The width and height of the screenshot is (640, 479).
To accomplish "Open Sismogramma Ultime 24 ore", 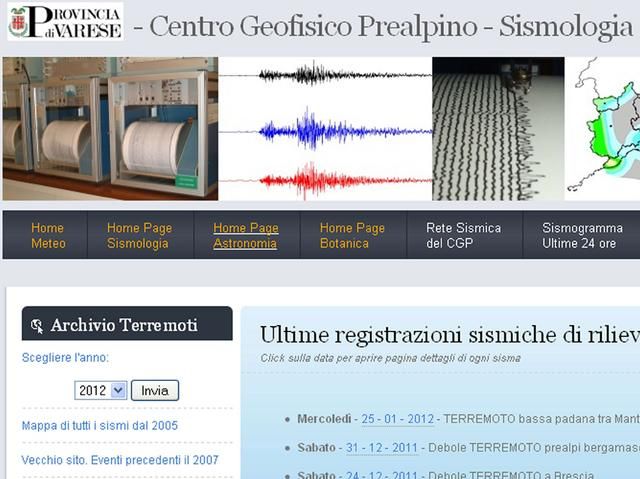I will click(582, 235).
